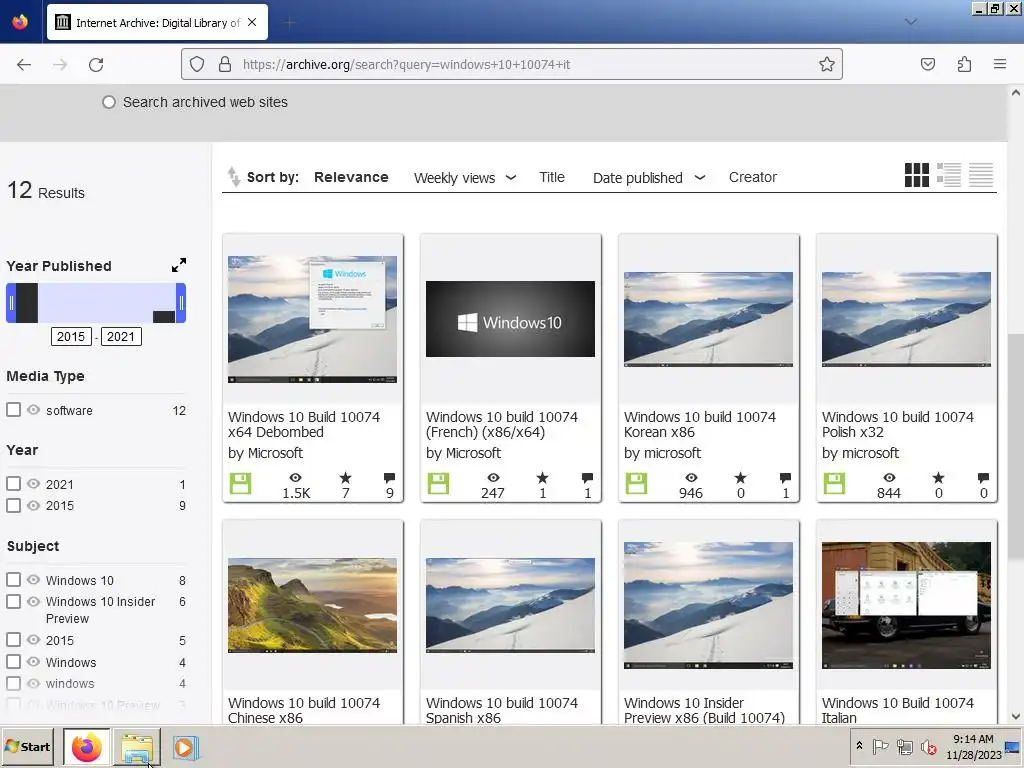The width and height of the screenshot is (1024, 768).
Task: Sort results by Title
Action: (x=552, y=177)
